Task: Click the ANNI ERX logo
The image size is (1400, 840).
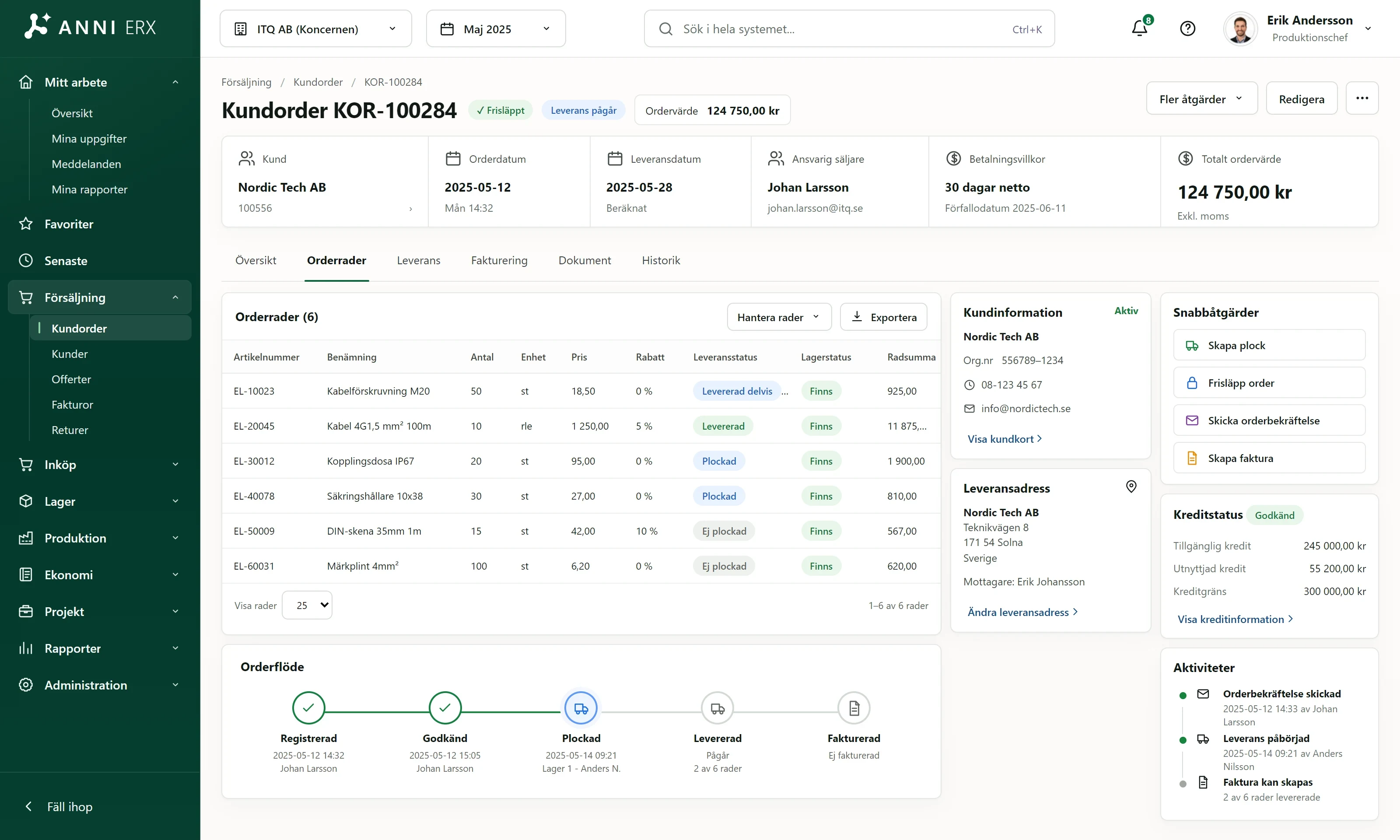Action: click(90, 27)
